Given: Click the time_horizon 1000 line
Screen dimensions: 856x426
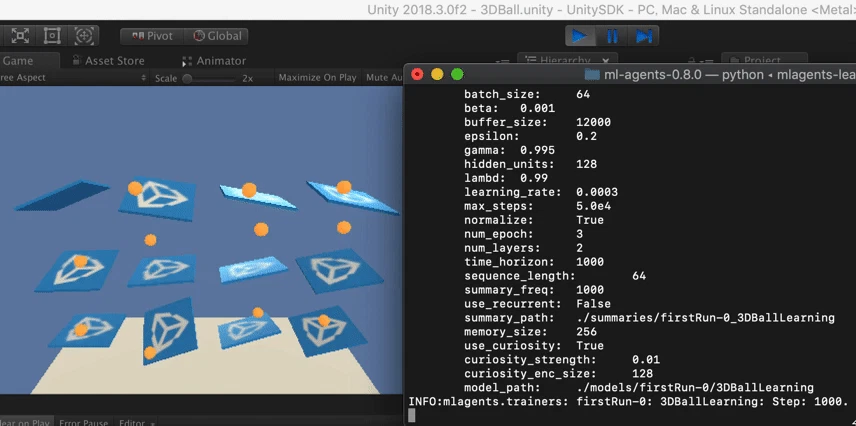Looking at the screenshot, I should (x=534, y=262).
